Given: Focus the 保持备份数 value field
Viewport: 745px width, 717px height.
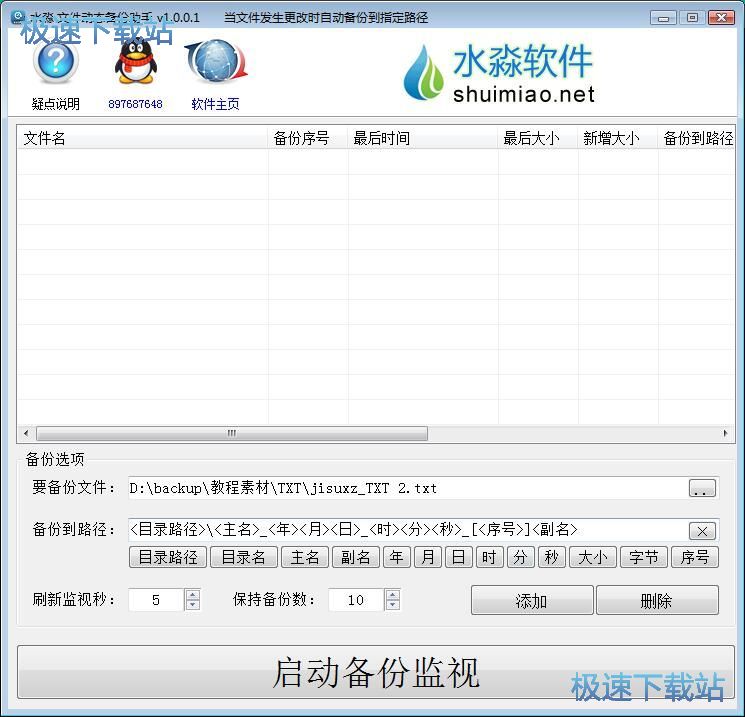Looking at the screenshot, I should click(x=356, y=600).
